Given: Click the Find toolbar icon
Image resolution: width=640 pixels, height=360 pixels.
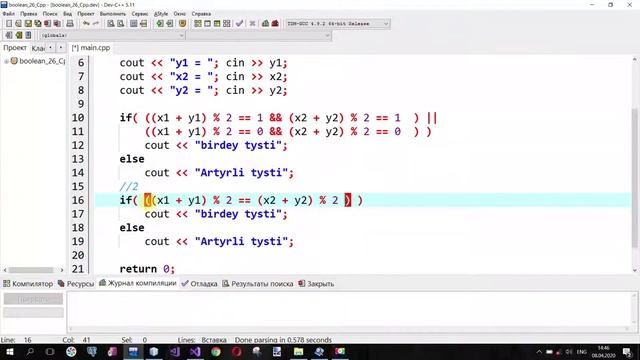Looking at the screenshot, I should pyautogui.click(x=111, y=24).
